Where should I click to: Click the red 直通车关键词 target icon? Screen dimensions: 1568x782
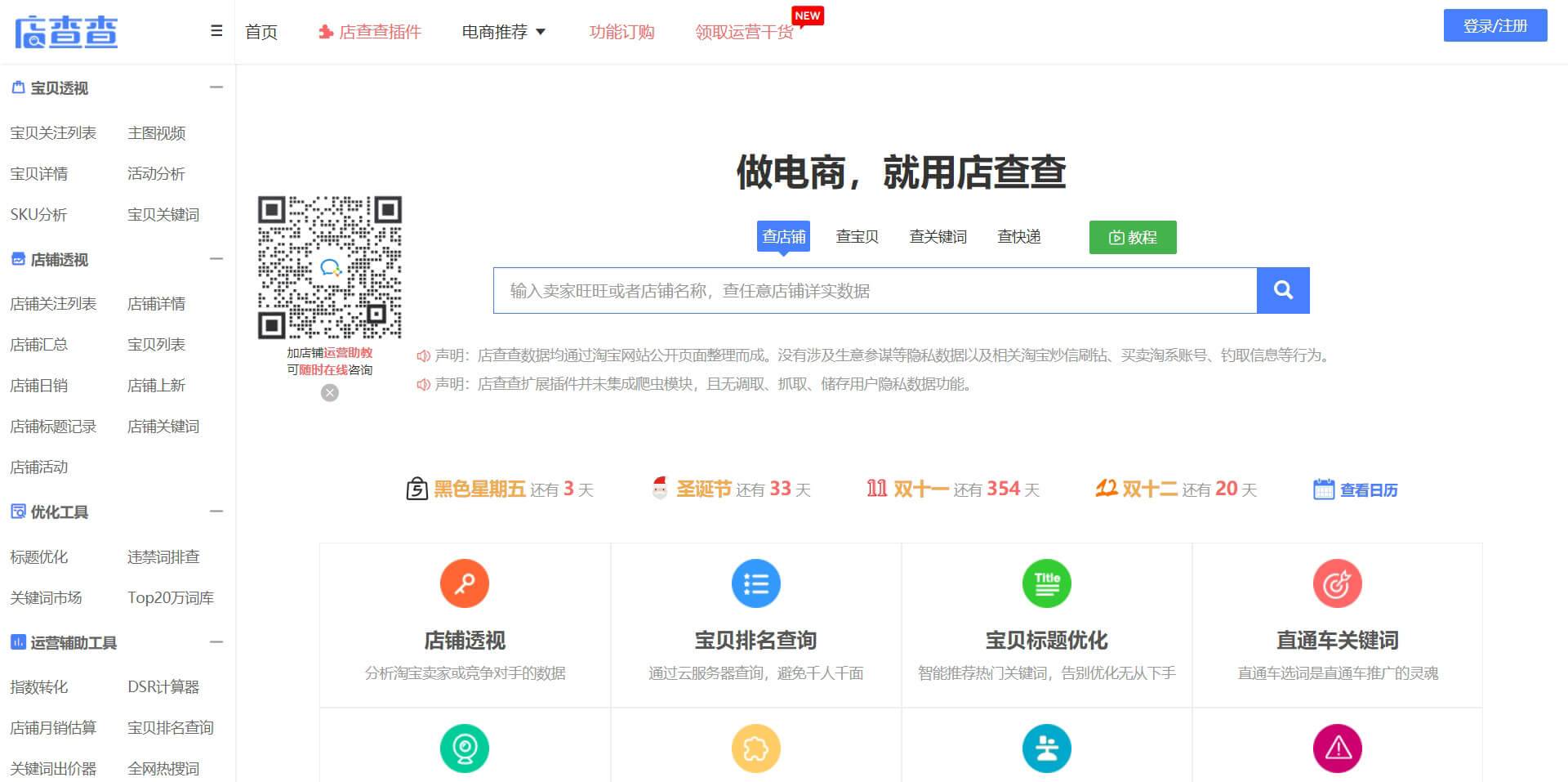pyautogui.click(x=1337, y=583)
